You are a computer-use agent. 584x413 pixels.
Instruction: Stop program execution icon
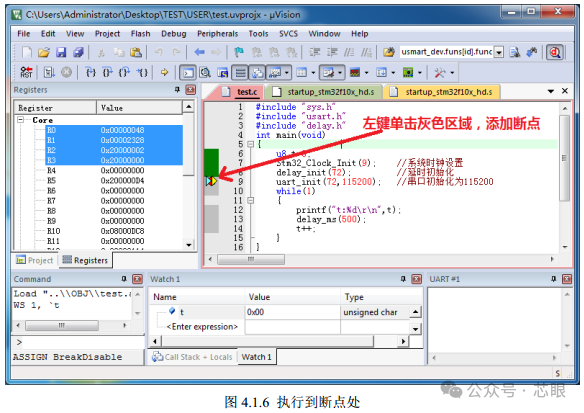66,72
